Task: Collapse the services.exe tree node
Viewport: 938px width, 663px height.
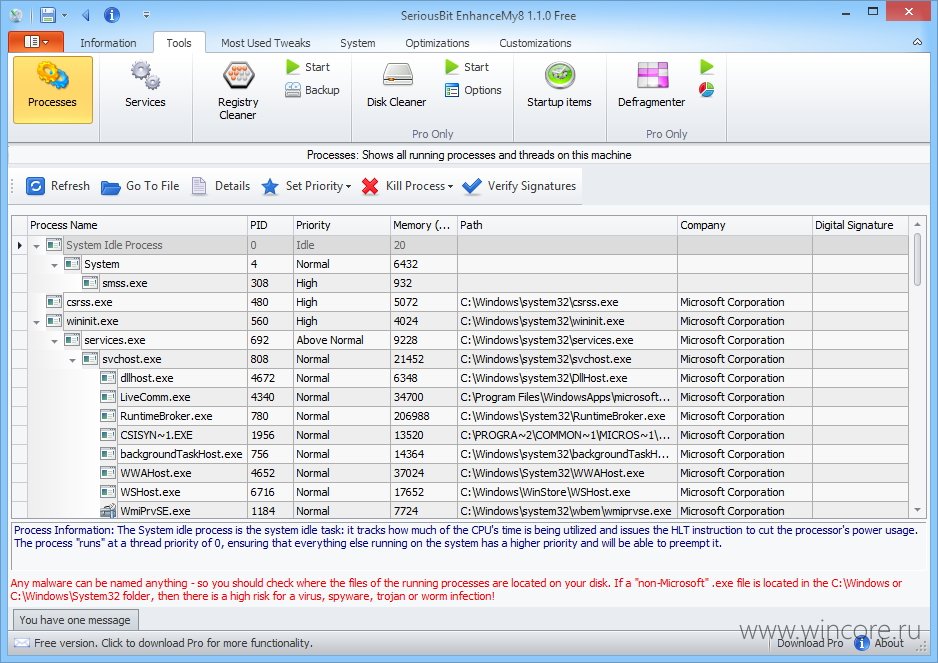Action: (54, 341)
